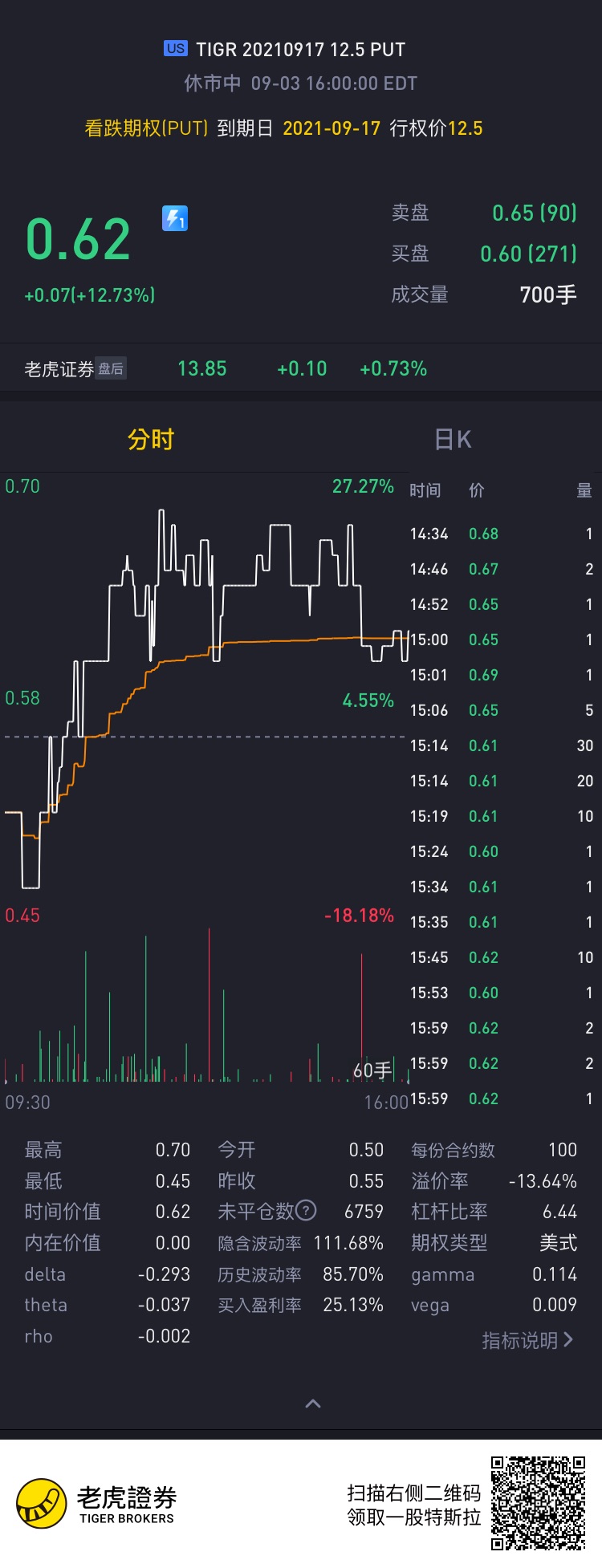
Task: Tap the 买入盈利率 value 25.13%
Action: [353, 1305]
